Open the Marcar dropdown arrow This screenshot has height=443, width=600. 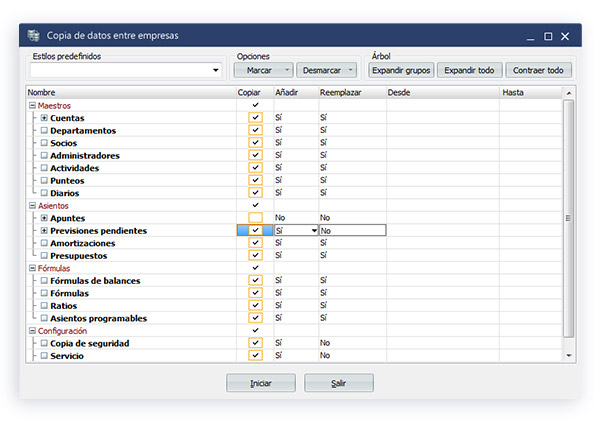point(287,71)
